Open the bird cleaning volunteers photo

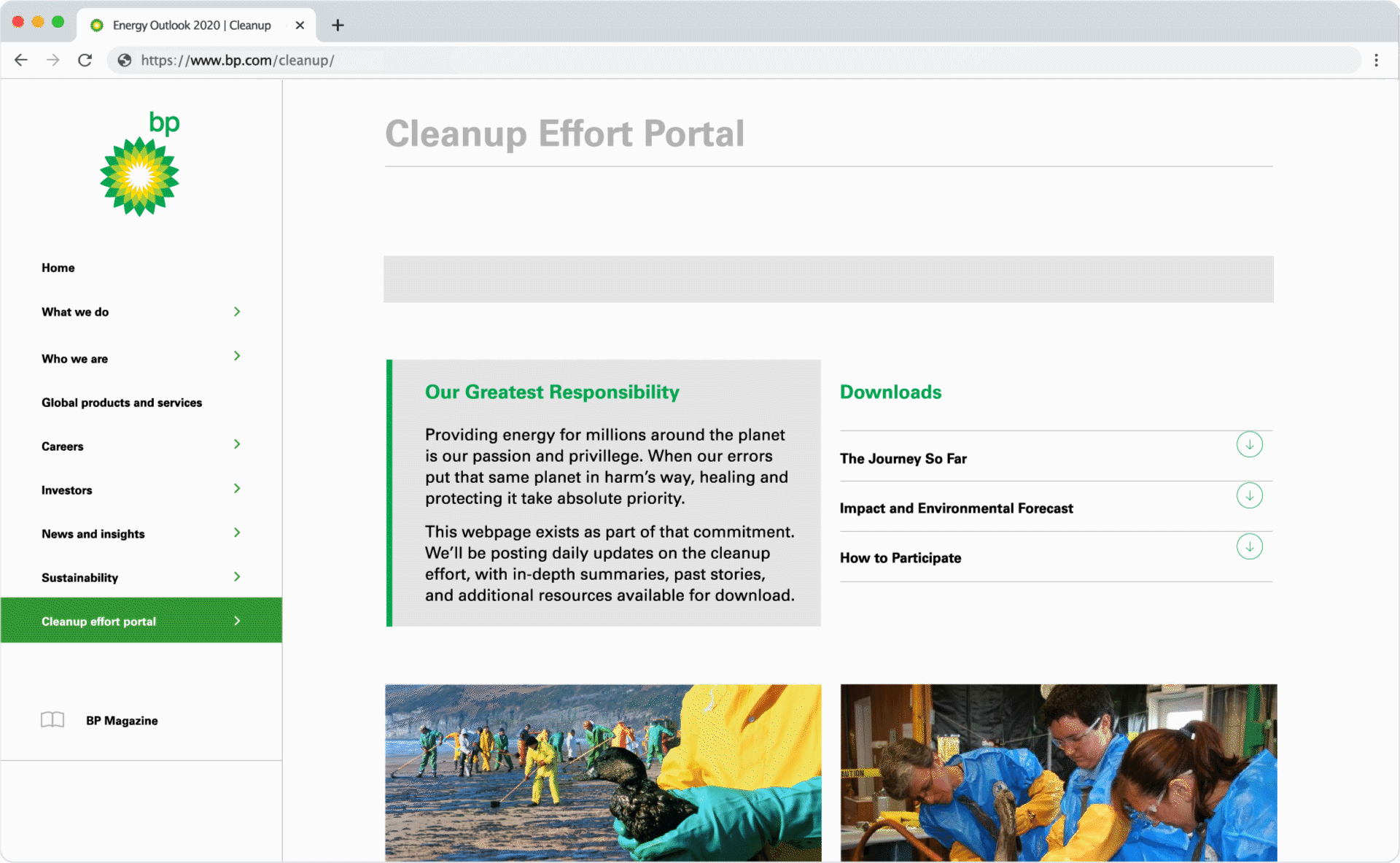click(1059, 773)
